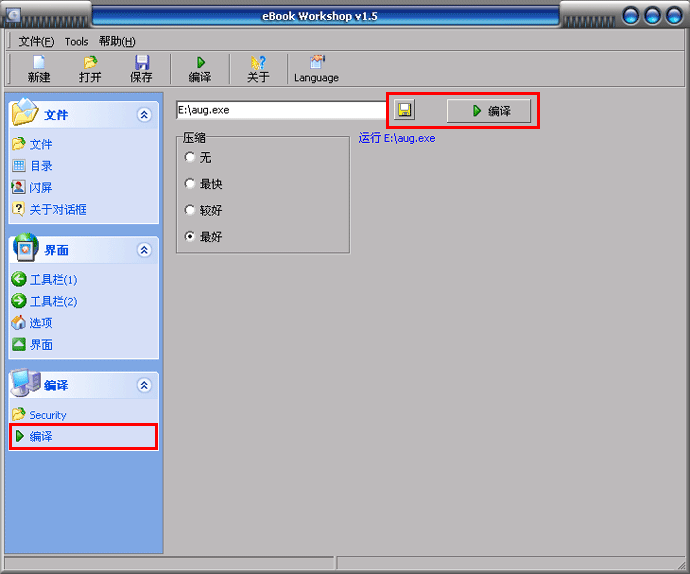
Task: Open the 文件(F) menu
Action: click(36, 42)
